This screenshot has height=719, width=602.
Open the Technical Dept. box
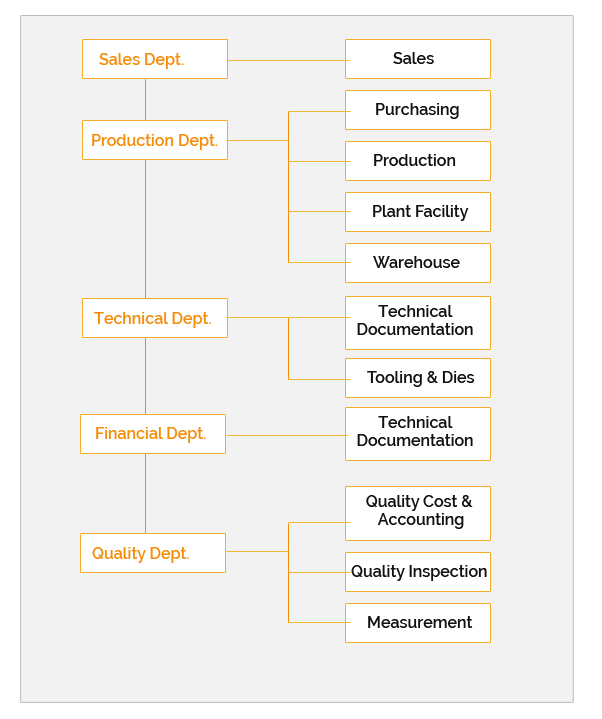pos(154,318)
